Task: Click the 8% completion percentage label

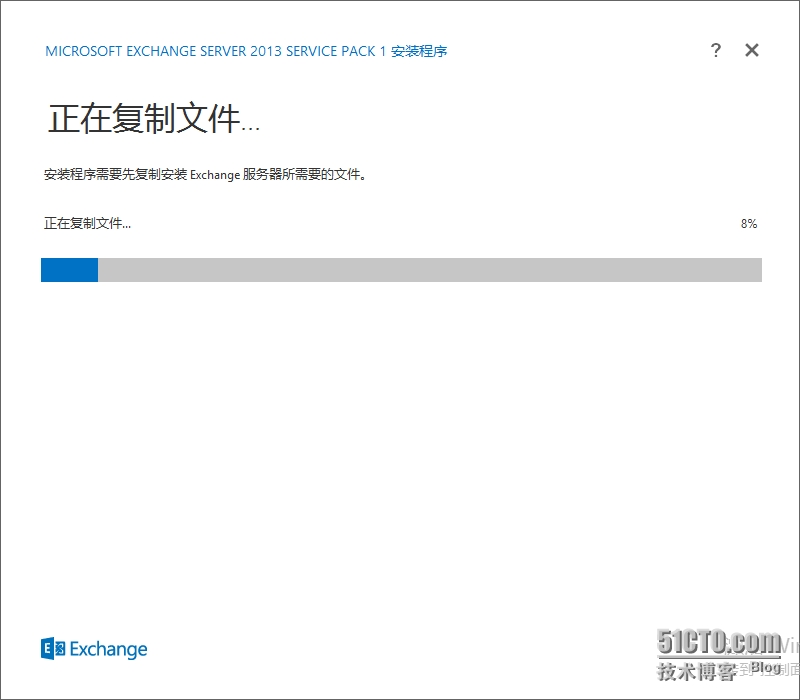Action: coord(749,222)
